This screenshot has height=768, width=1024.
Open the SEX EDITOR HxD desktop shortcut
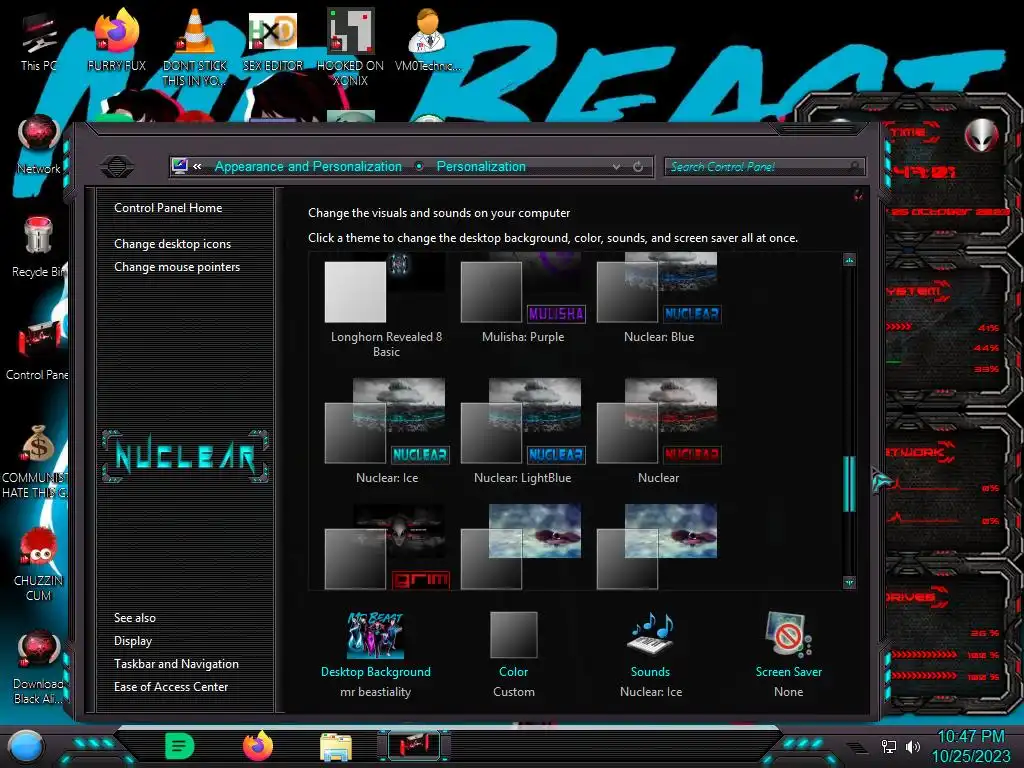tap(273, 40)
